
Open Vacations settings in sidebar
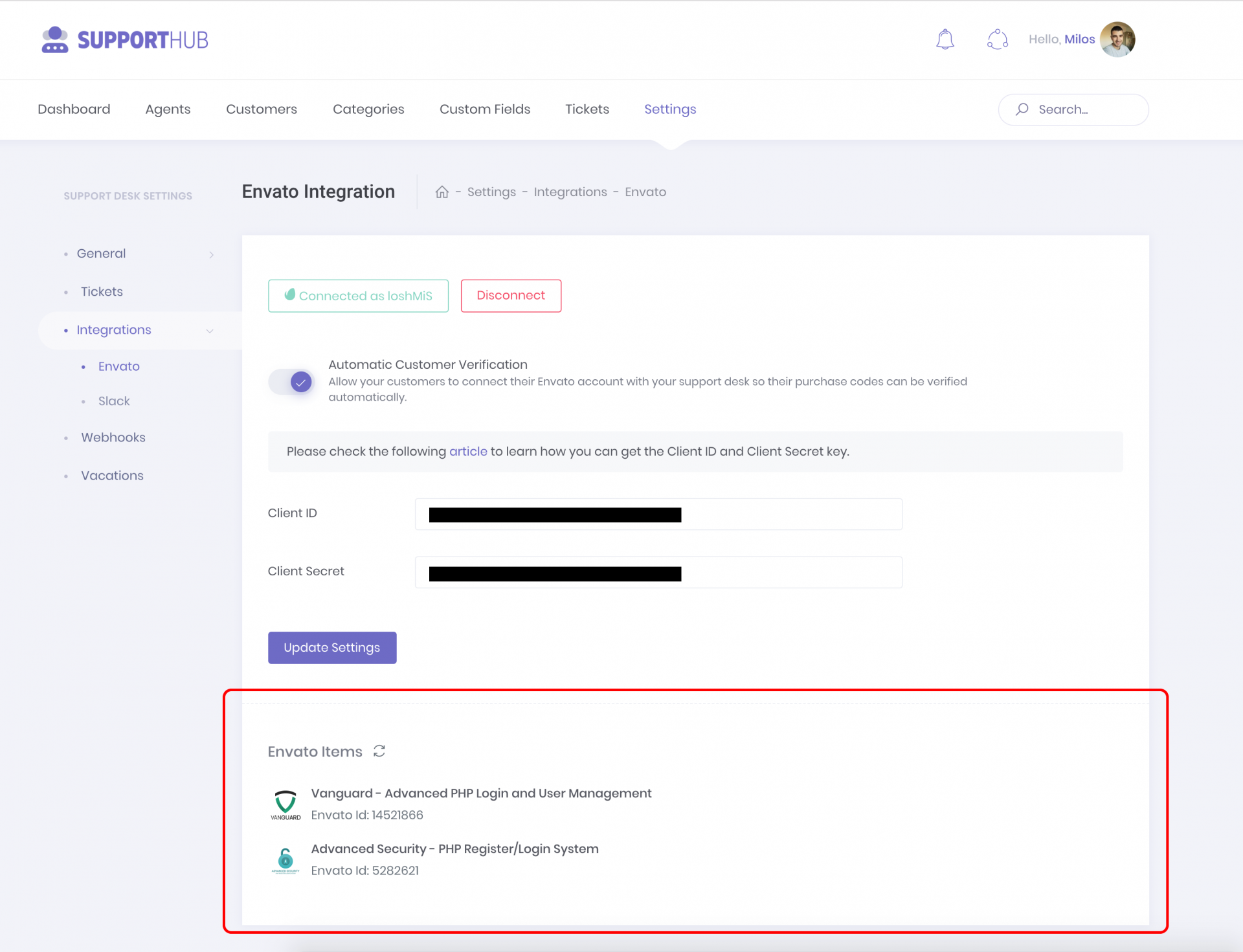[x=112, y=476]
